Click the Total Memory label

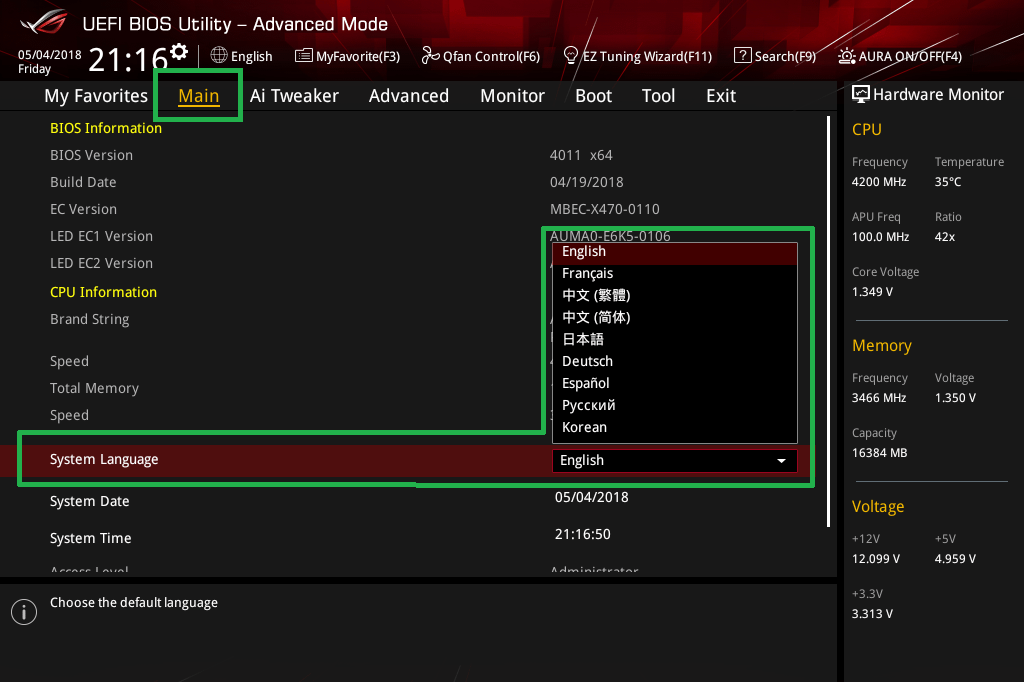pyautogui.click(x=95, y=388)
